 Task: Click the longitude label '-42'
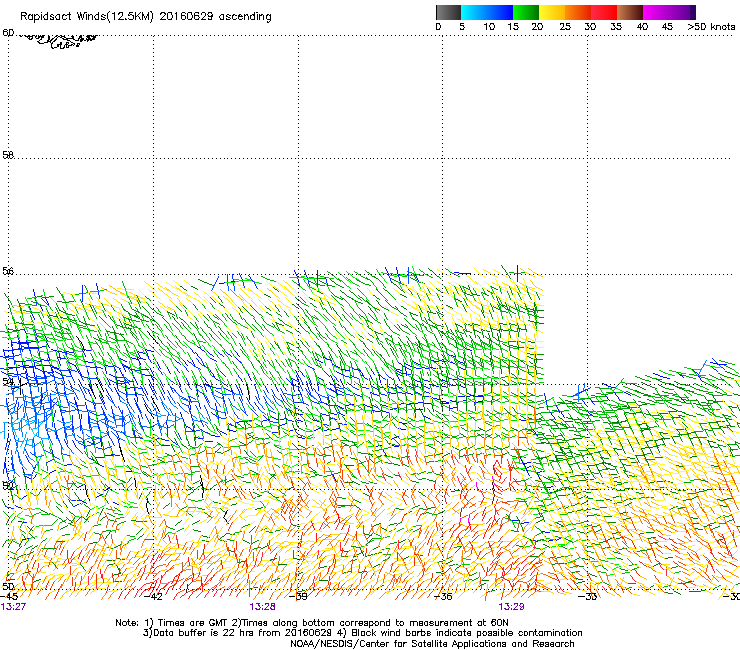[153, 596]
